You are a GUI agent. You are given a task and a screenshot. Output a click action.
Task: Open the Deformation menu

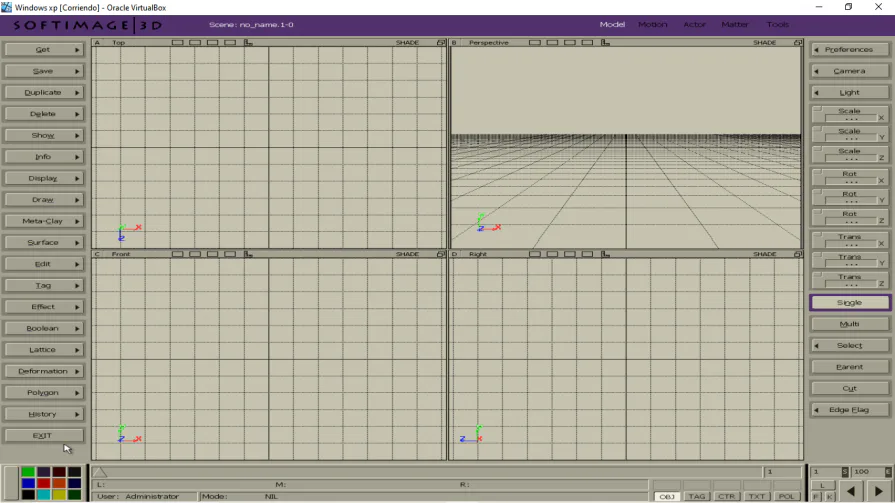pos(44,371)
